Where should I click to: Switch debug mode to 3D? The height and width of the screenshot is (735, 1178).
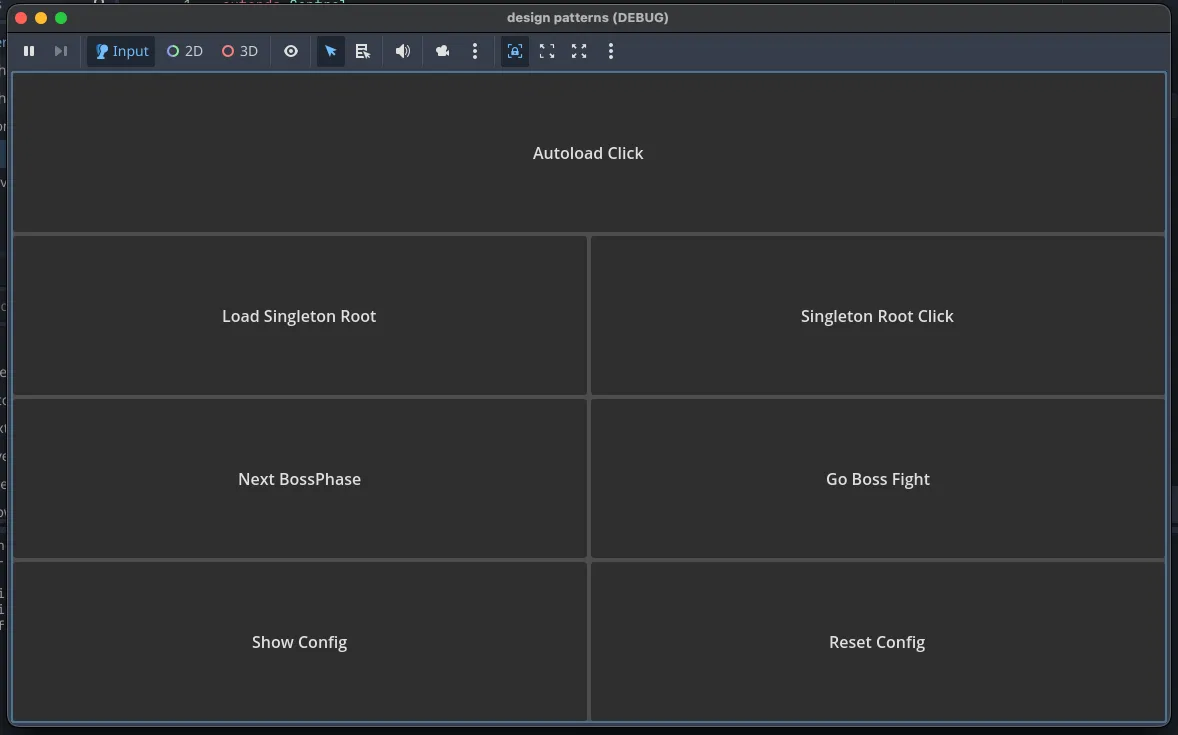tap(239, 51)
